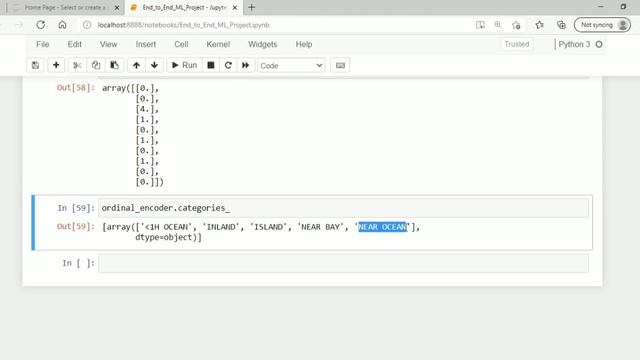Open browser Collections icon
Image resolution: width=640 pixels, height=360 pixels.
pos(561,25)
